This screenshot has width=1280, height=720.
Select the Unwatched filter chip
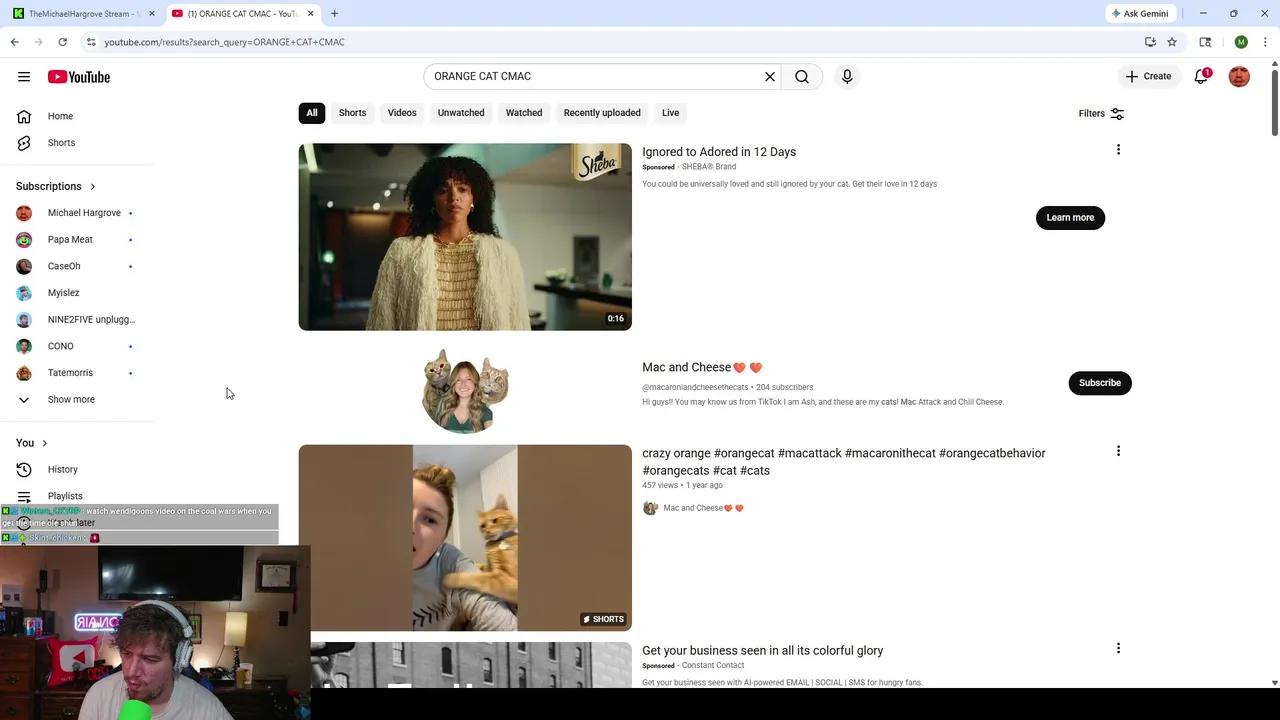point(461,113)
